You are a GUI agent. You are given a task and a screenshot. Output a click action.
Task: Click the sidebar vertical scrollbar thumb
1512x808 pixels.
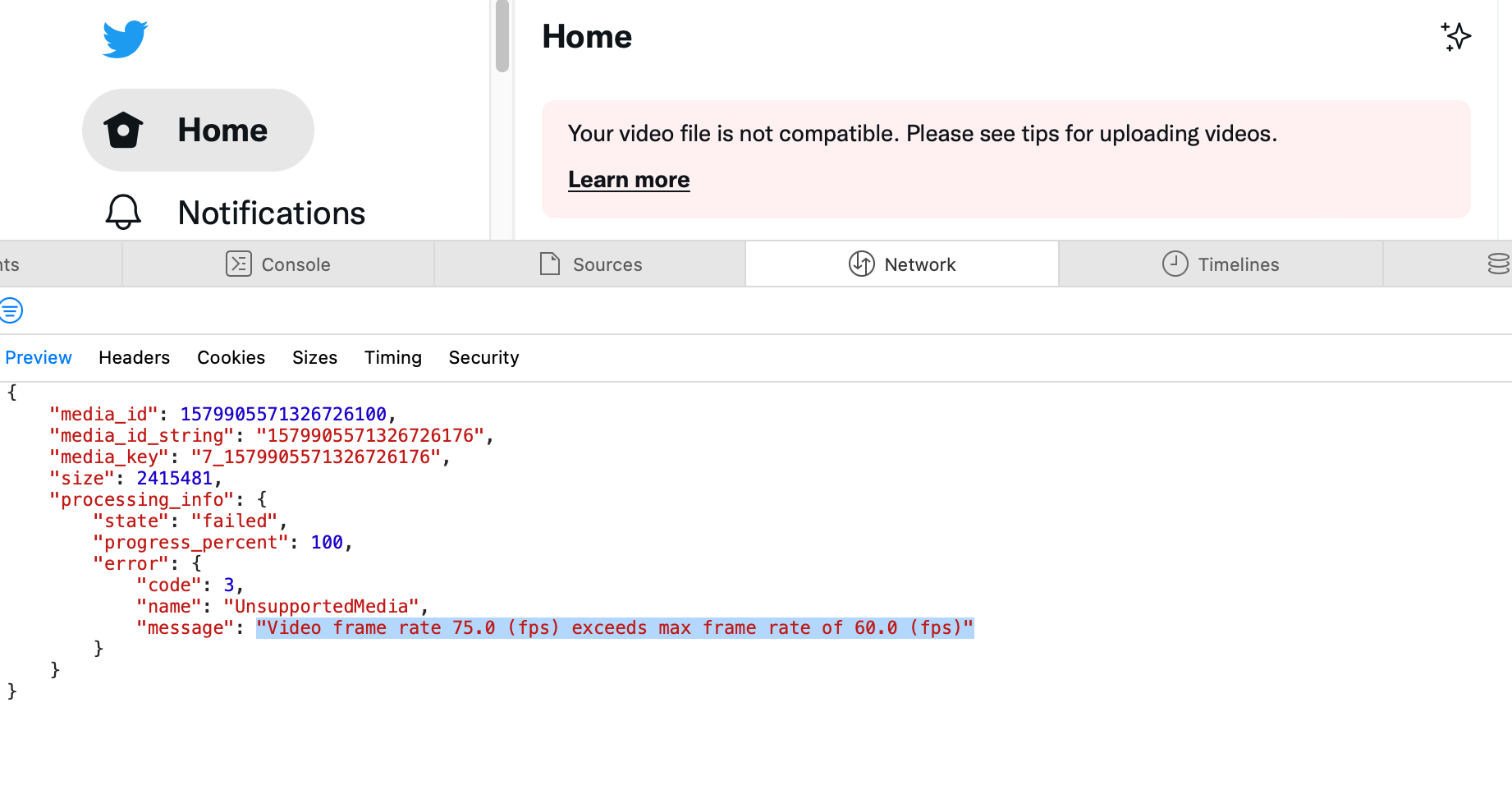(502, 37)
